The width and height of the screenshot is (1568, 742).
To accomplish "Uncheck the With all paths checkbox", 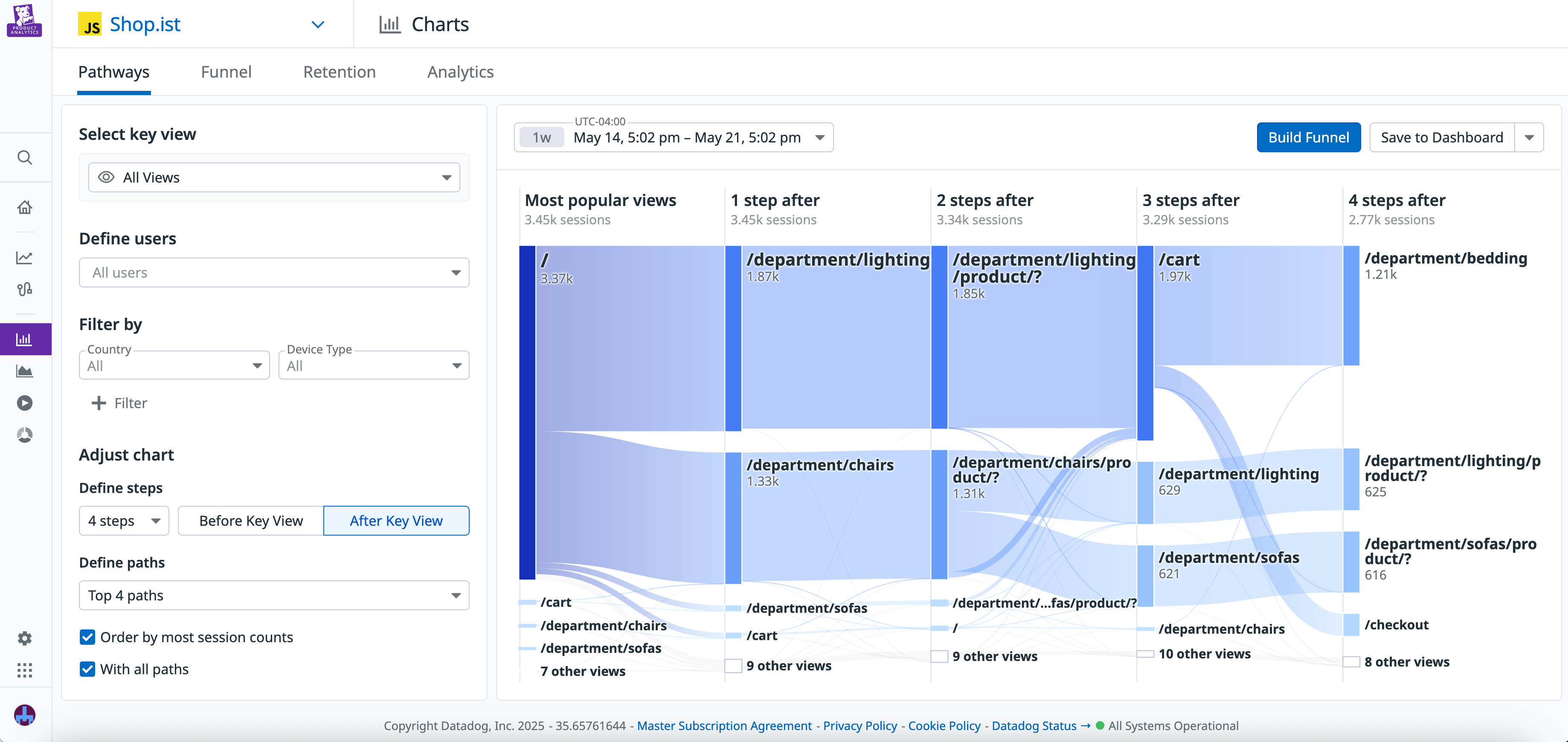I will click(87, 669).
